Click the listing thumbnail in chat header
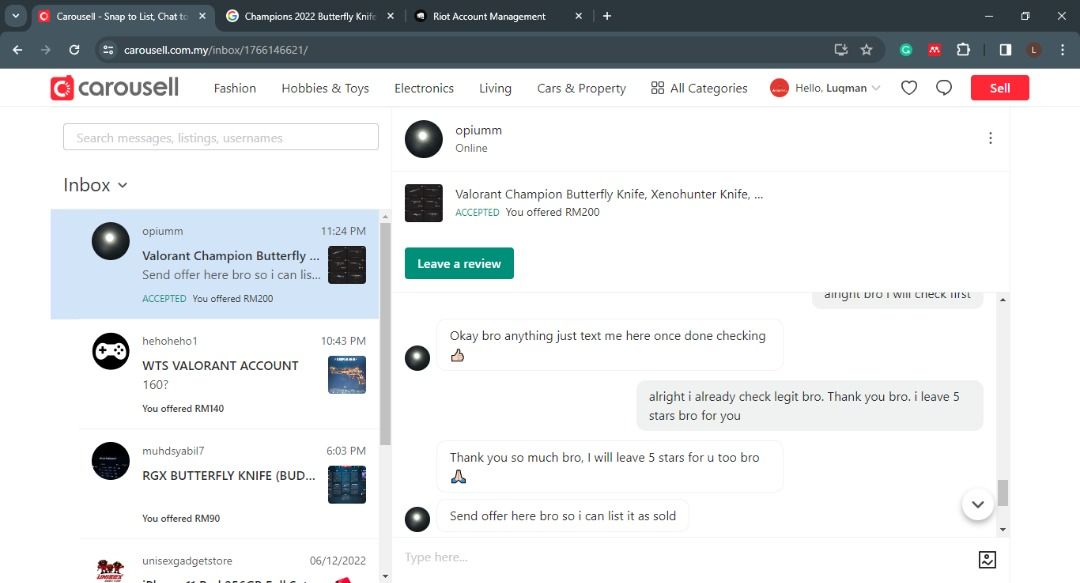The image size is (1080, 583). [x=424, y=203]
